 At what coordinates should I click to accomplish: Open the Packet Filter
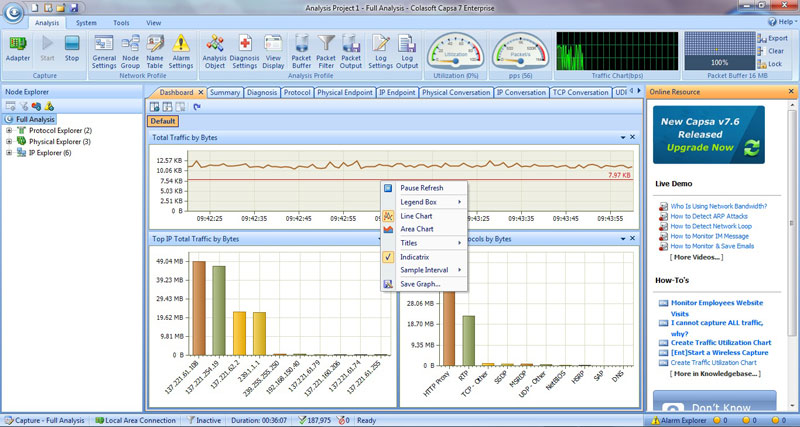(326, 52)
